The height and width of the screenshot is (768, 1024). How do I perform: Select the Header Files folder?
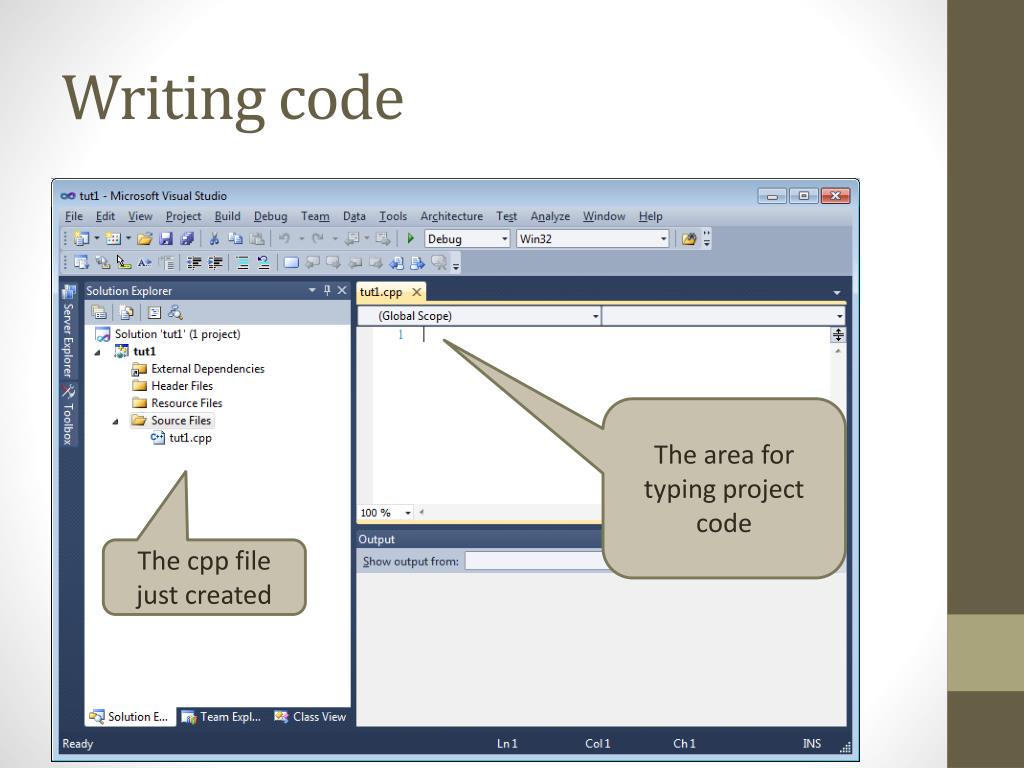click(x=173, y=386)
